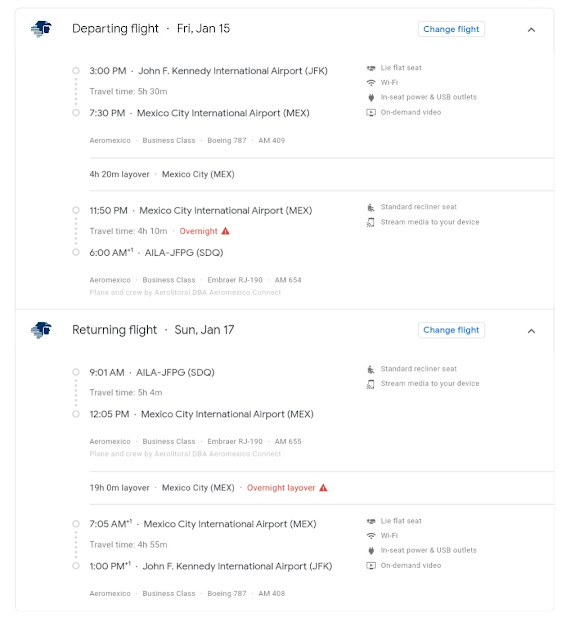Click the Aeromexico logo beside Departing flight
Image resolution: width=566 pixels, height=640 pixels.
(x=41, y=29)
